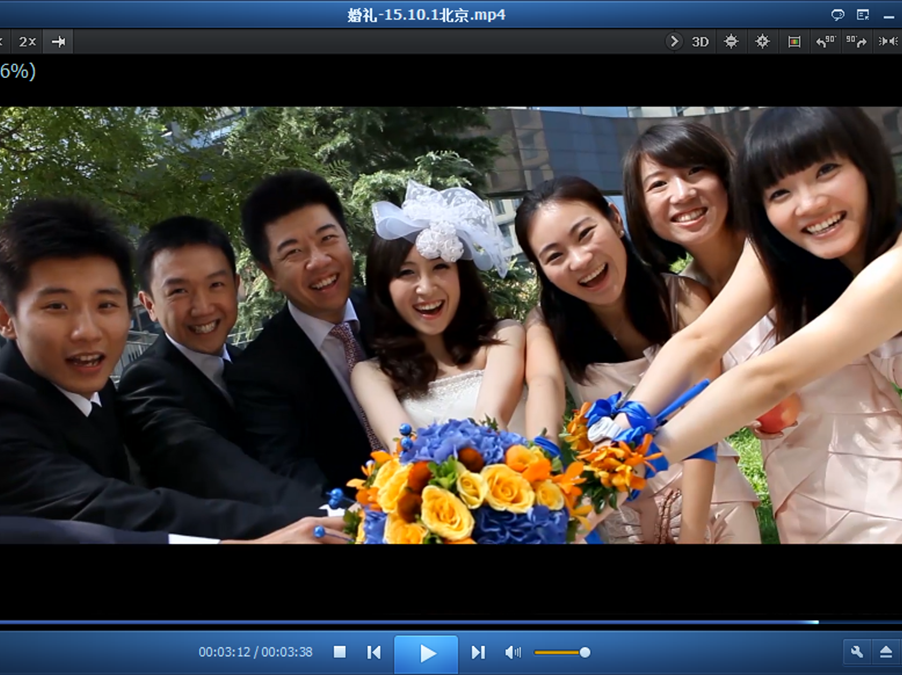Open the color adjustment filmstrip icon

[794, 42]
